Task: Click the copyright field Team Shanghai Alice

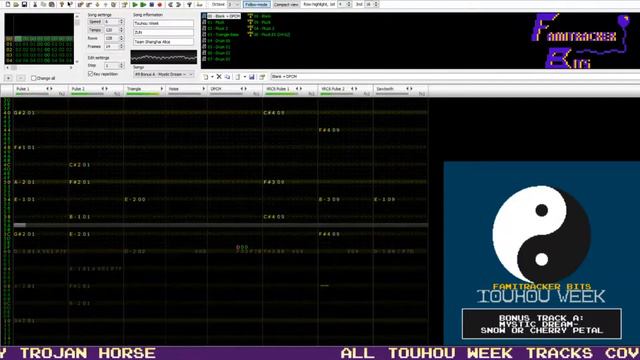Action: point(163,42)
